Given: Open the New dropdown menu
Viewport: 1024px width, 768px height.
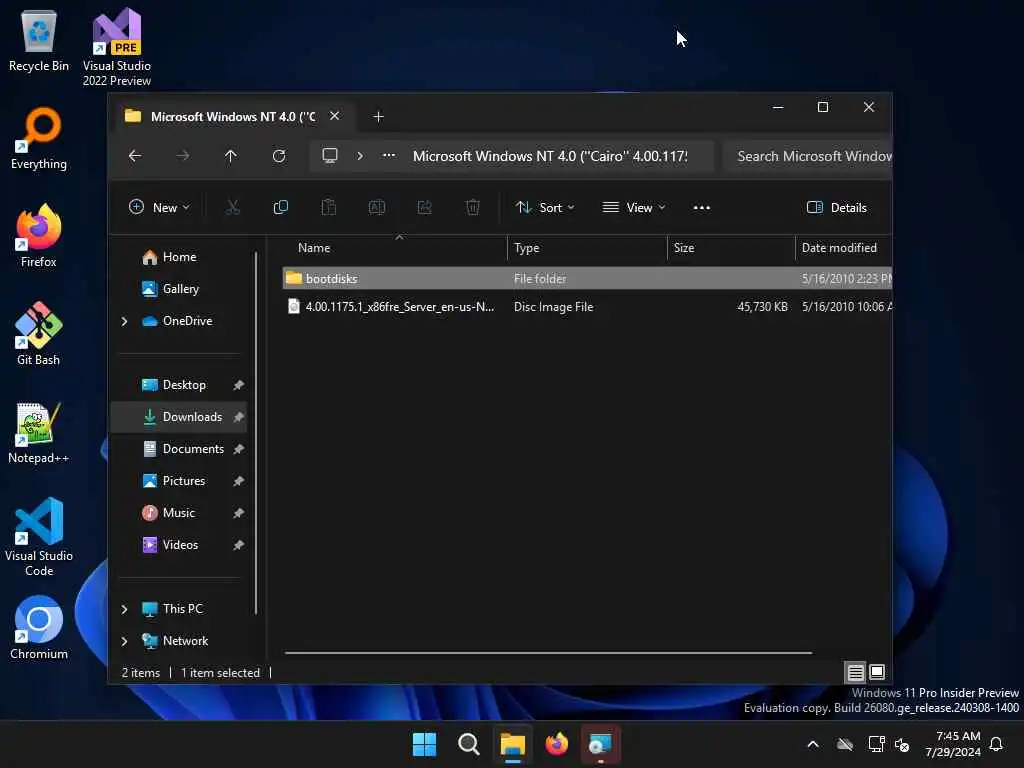Looking at the screenshot, I should (159, 208).
